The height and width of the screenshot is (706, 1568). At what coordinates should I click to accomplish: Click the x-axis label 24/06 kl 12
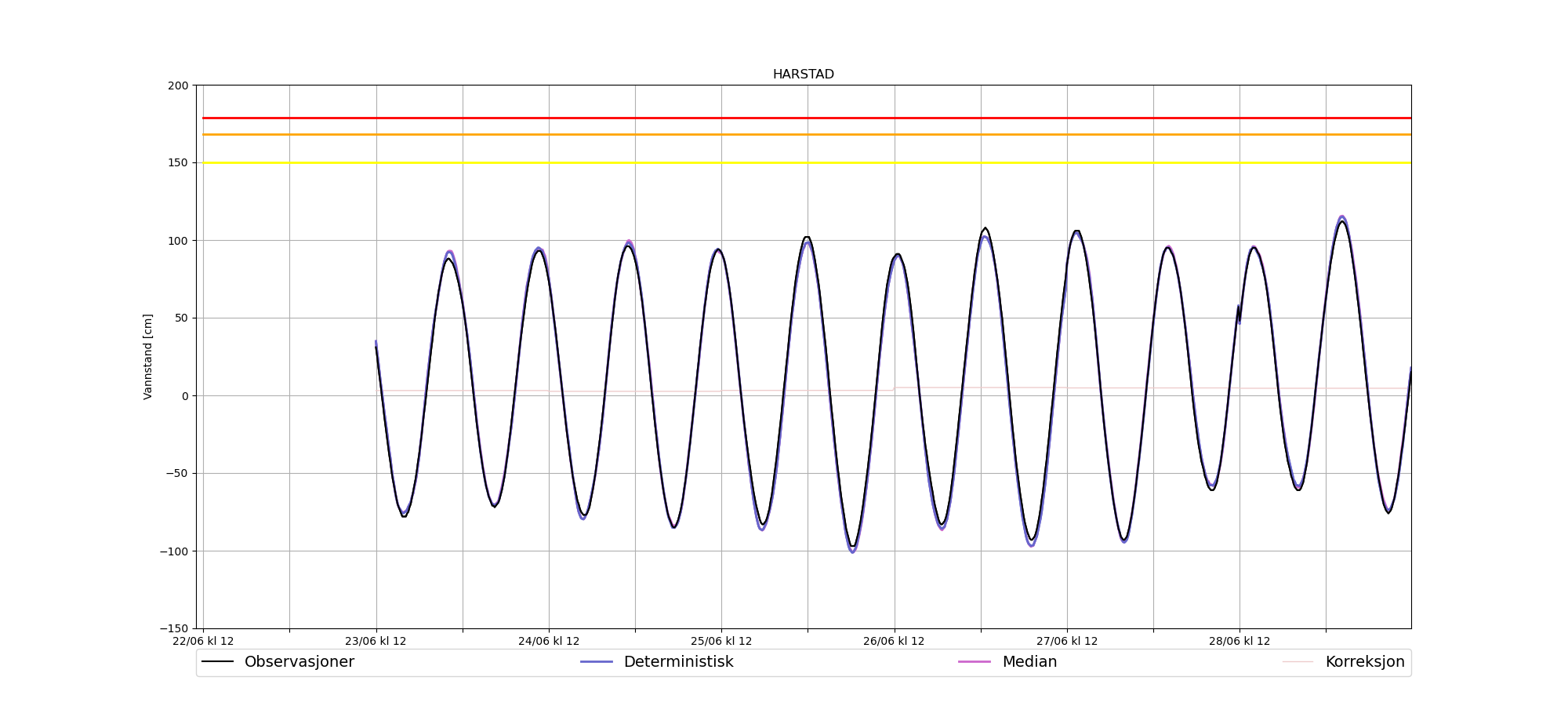pyautogui.click(x=549, y=642)
